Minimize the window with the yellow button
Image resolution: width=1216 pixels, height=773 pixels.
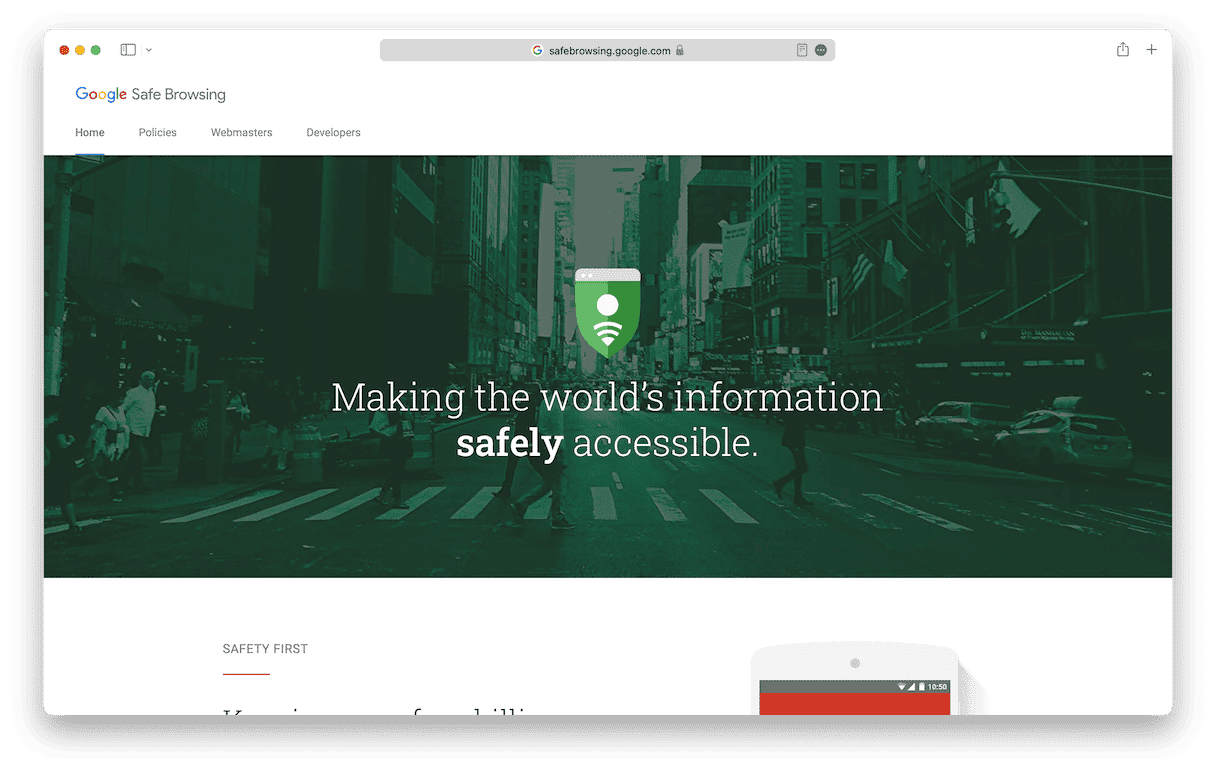(x=80, y=50)
